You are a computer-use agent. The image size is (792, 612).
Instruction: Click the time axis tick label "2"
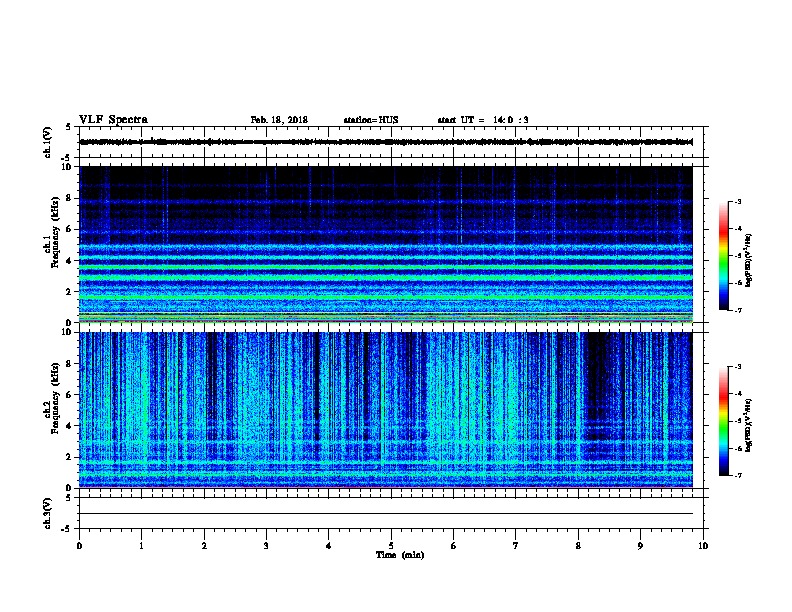(x=204, y=546)
